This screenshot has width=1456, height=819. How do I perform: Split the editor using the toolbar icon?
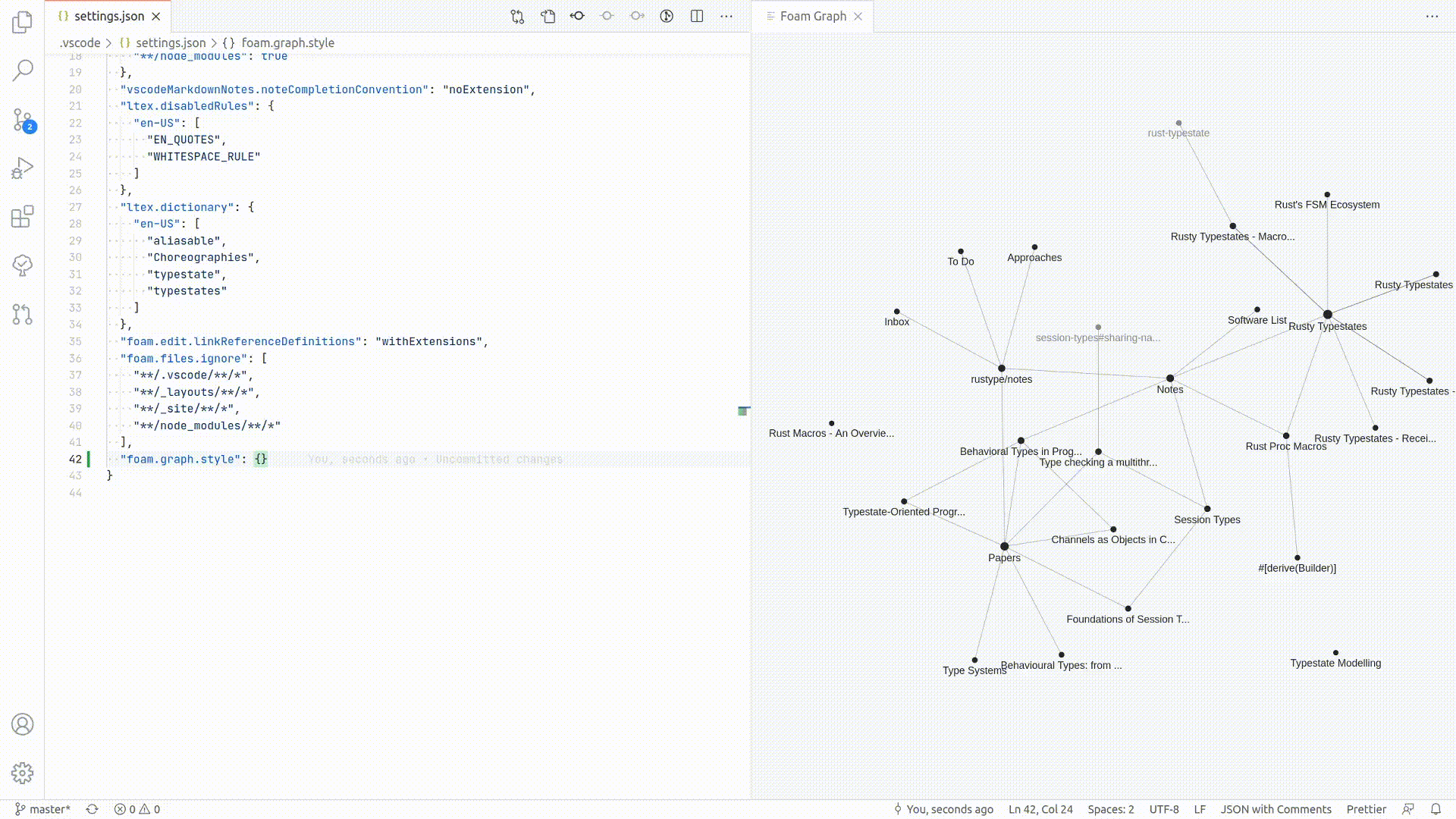[x=696, y=15]
